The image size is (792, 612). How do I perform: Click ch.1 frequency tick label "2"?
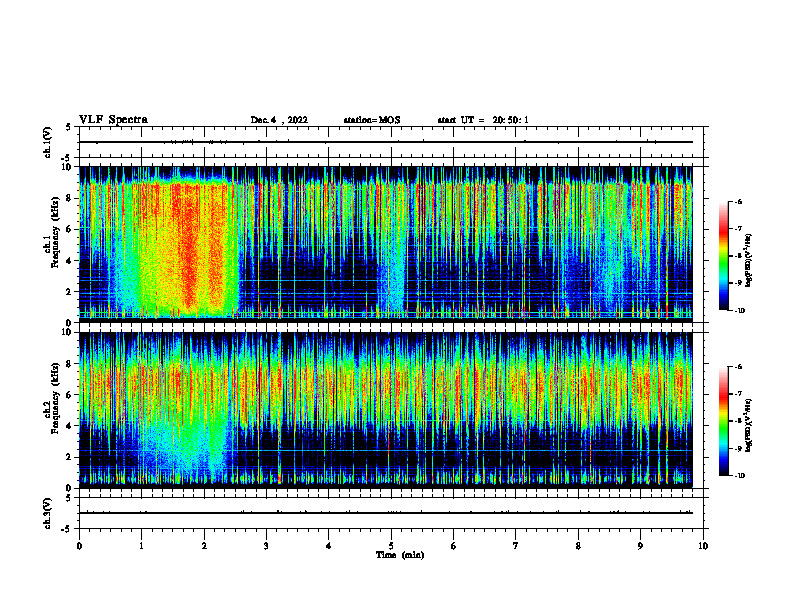click(x=69, y=292)
